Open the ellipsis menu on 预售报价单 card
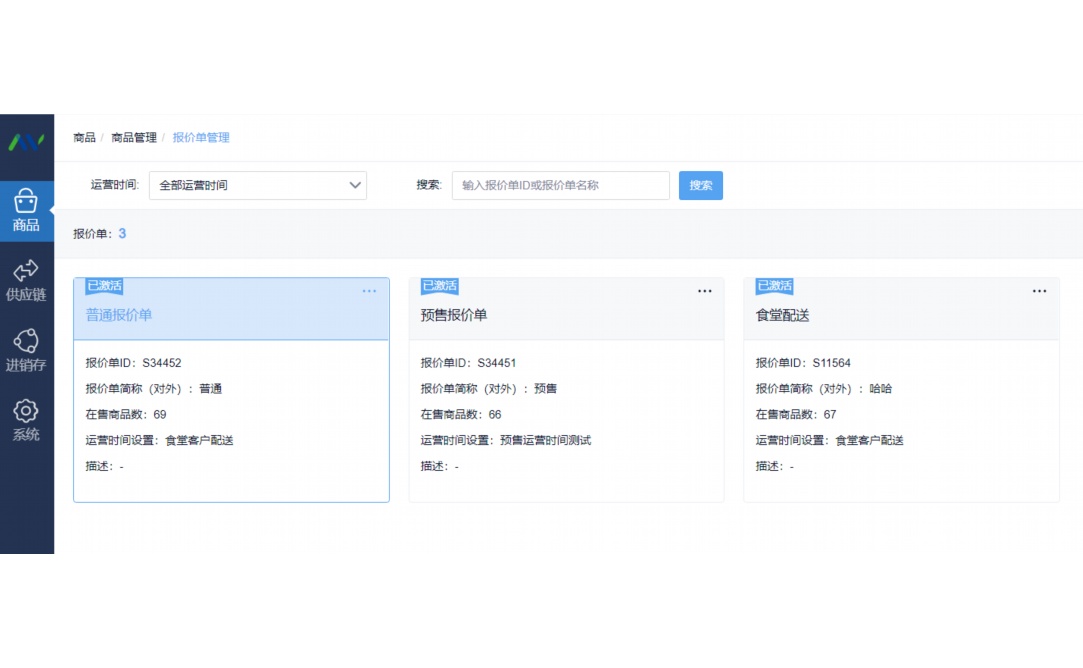The height and width of the screenshot is (668, 1083). (x=704, y=290)
